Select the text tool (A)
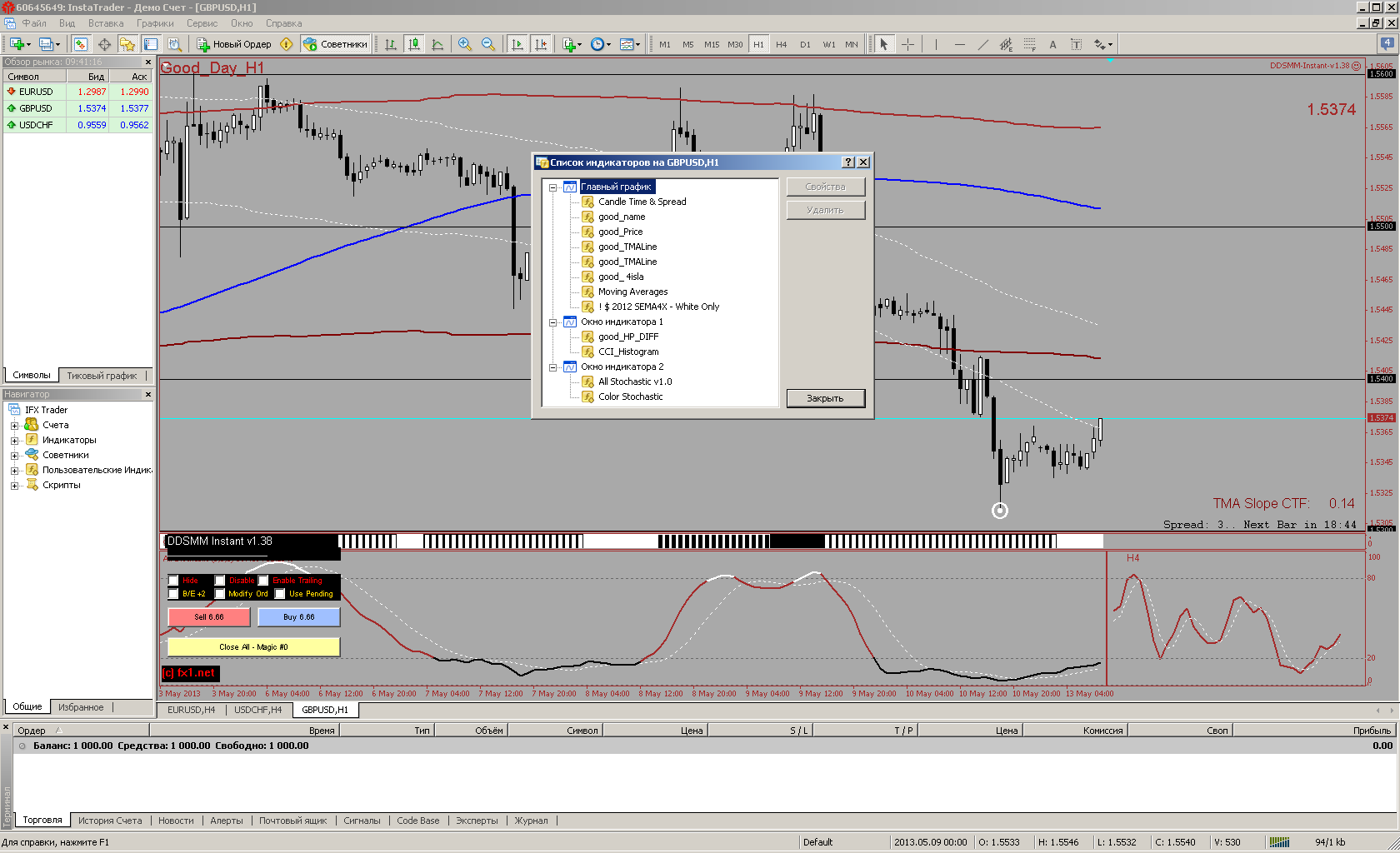Image resolution: width=1400 pixels, height=853 pixels. (1052, 44)
